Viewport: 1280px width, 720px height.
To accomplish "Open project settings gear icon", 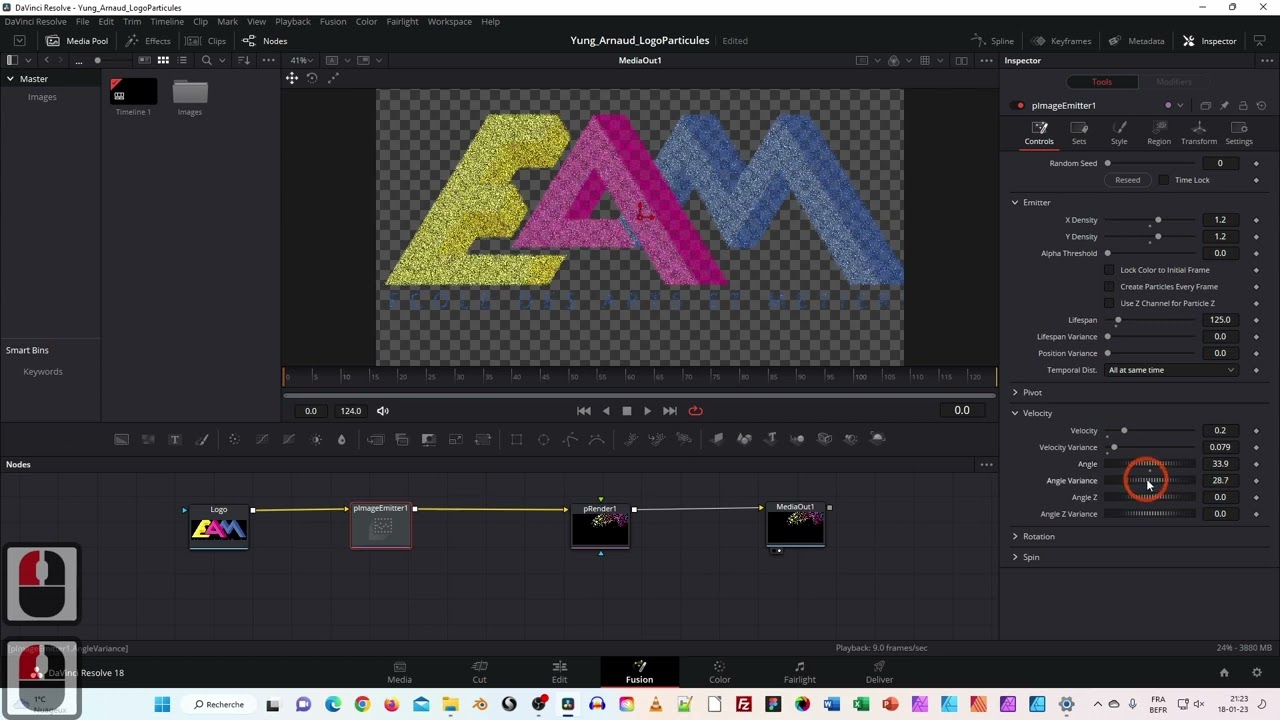I will [x=1257, y=673].
